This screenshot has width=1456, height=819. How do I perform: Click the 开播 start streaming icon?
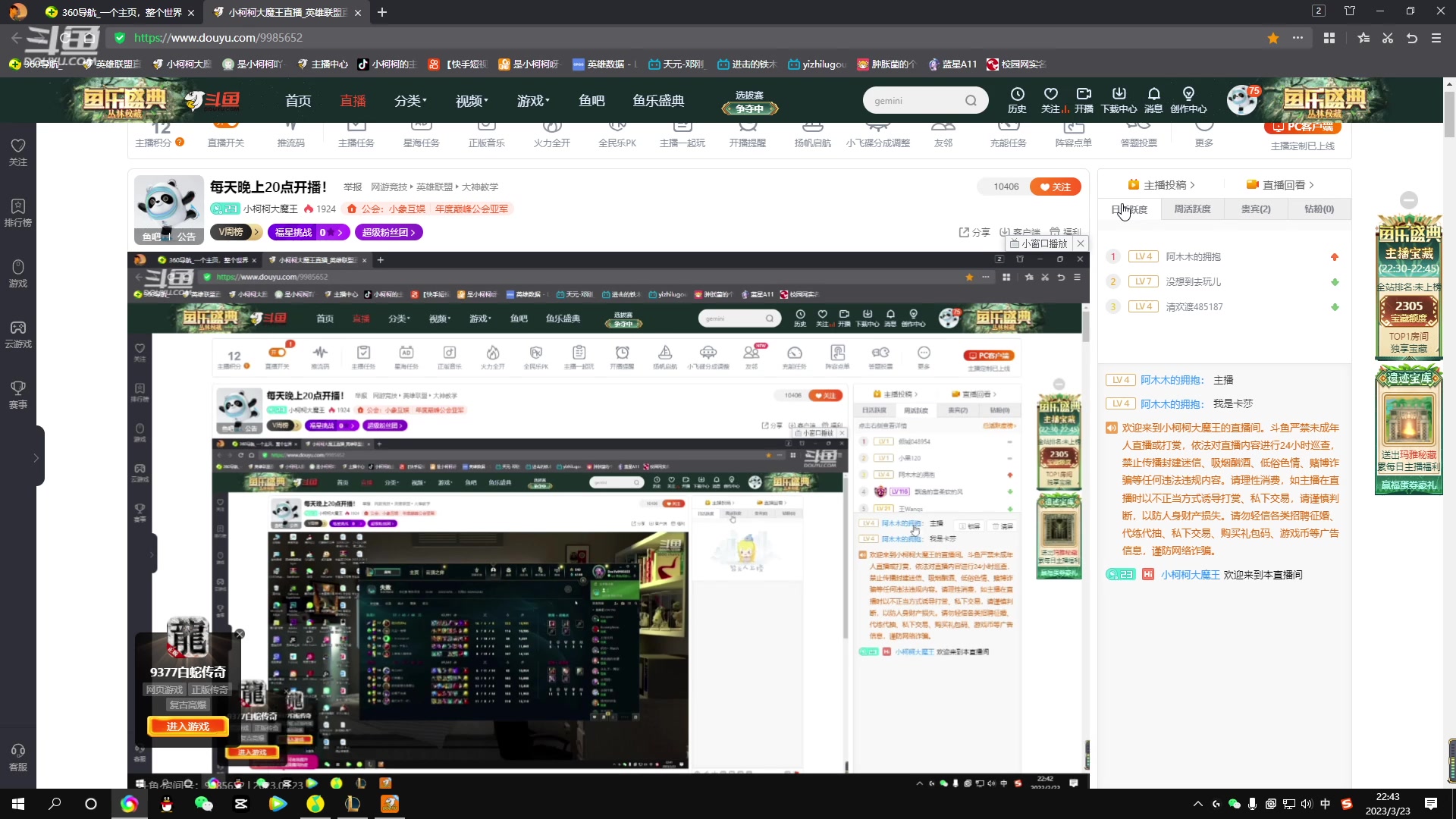point(1084,99)
